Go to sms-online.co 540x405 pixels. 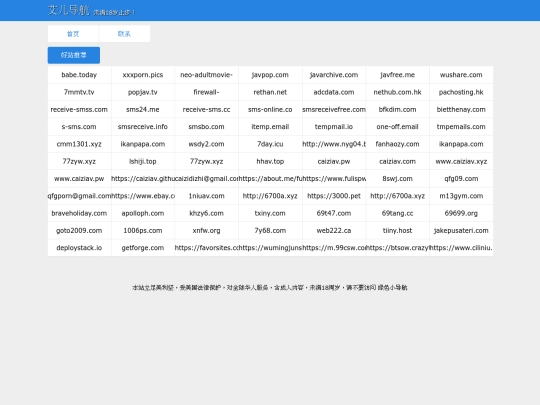coord(270,109)
